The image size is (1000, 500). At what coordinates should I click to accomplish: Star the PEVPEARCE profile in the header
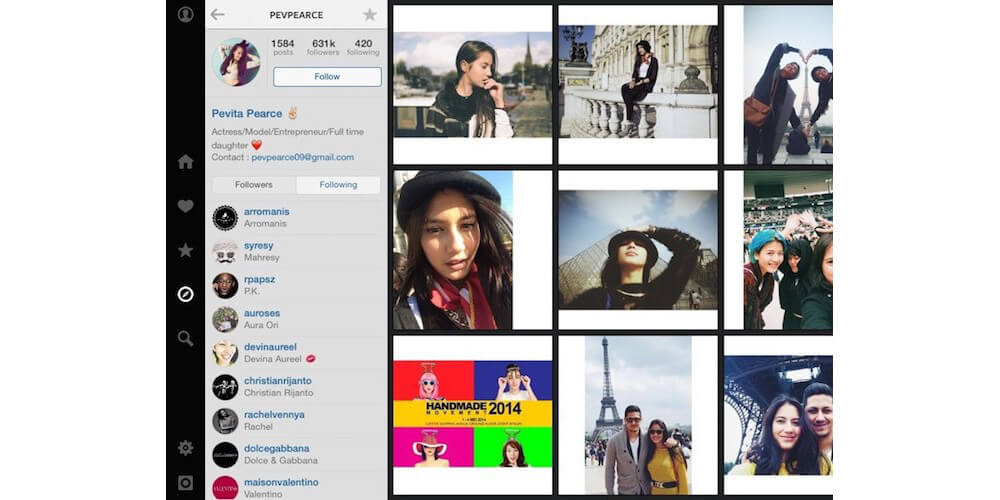pyautogui.click(x=370, y=14)
